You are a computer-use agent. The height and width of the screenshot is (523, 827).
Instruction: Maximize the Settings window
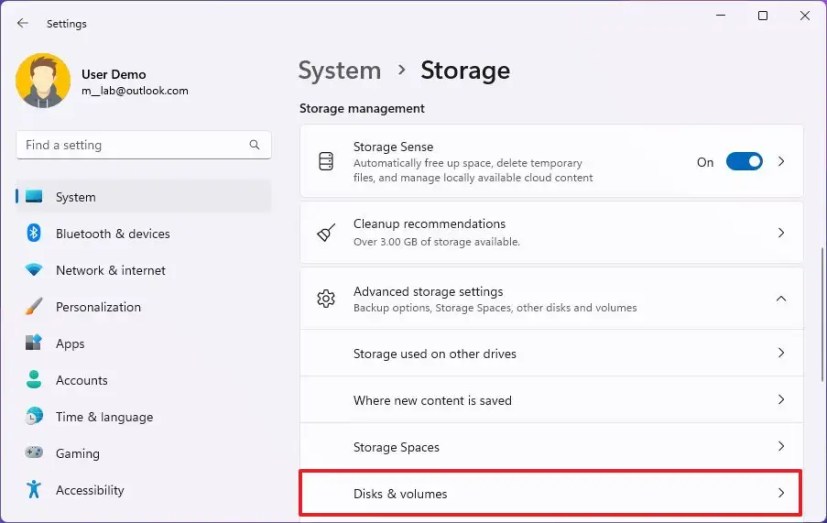[763, 16]
